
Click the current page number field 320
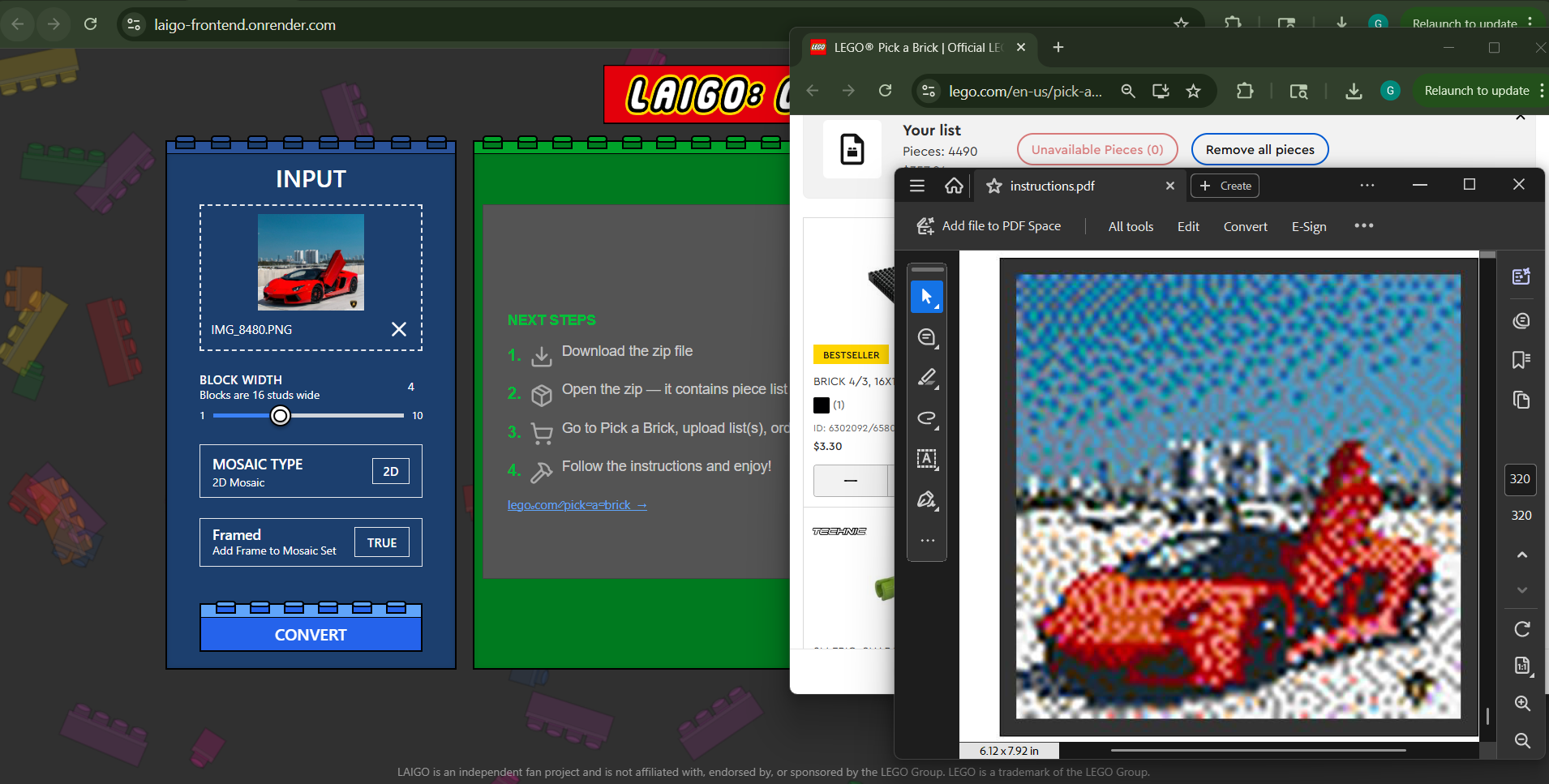(x=1520, y=479)
